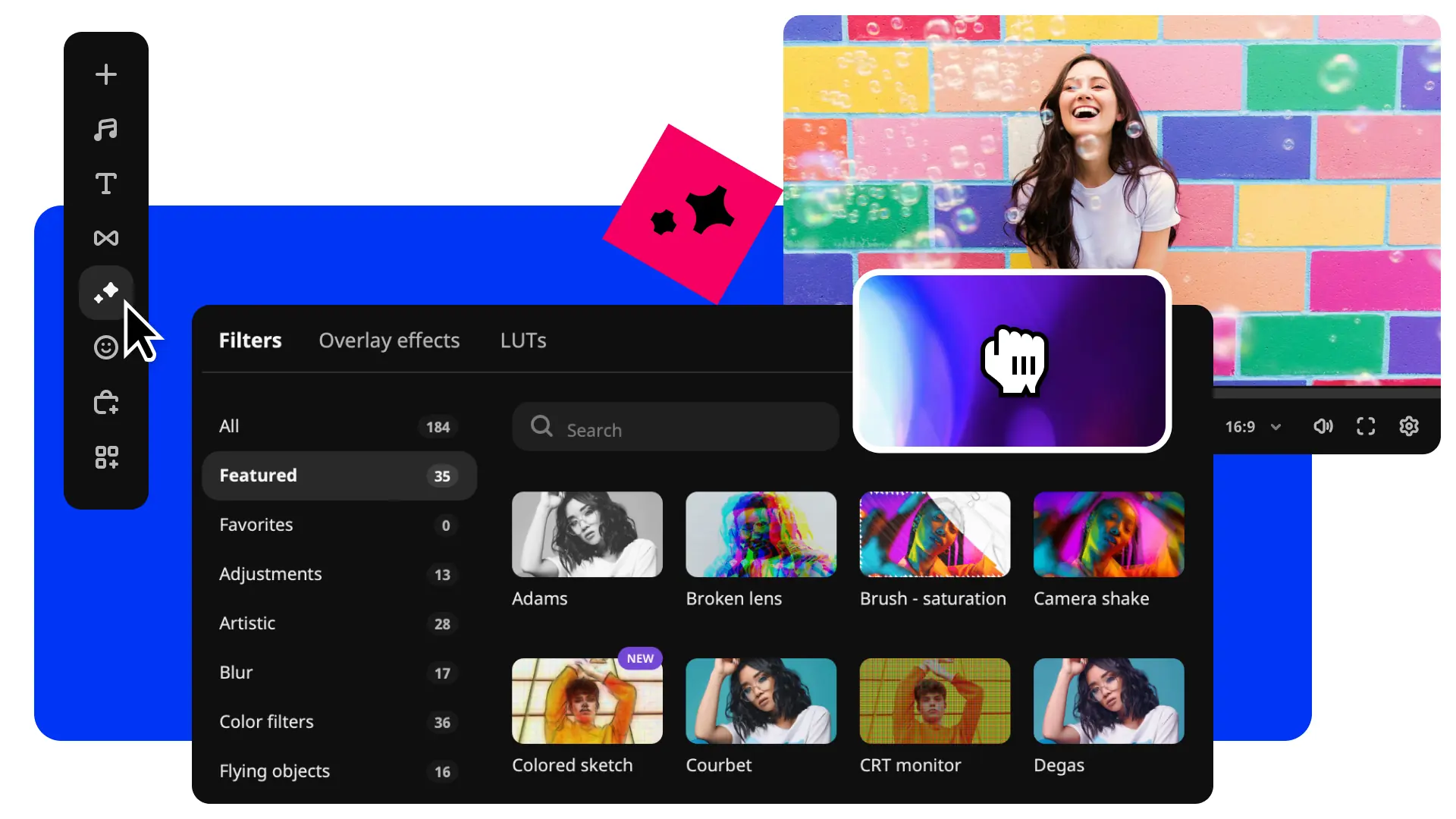This screenshot has height=819, width=1456.
Task: Click the player progress bar
Action: (1327, 394)
